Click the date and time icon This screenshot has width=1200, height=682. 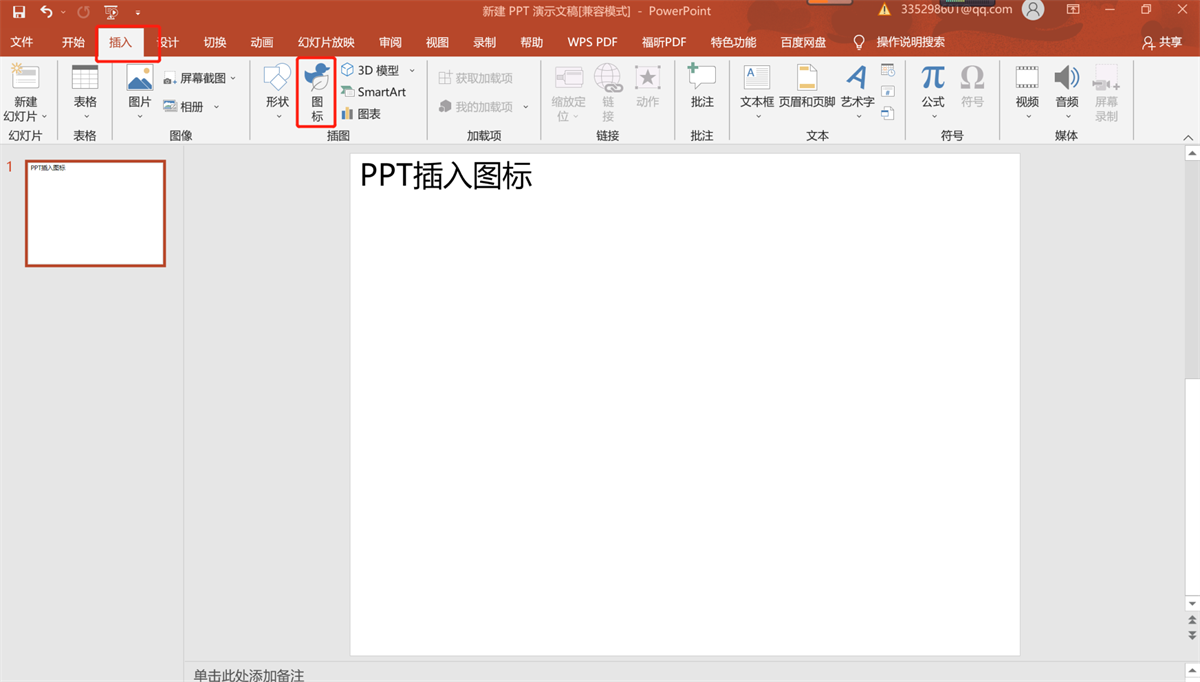(x=888, y=70)
